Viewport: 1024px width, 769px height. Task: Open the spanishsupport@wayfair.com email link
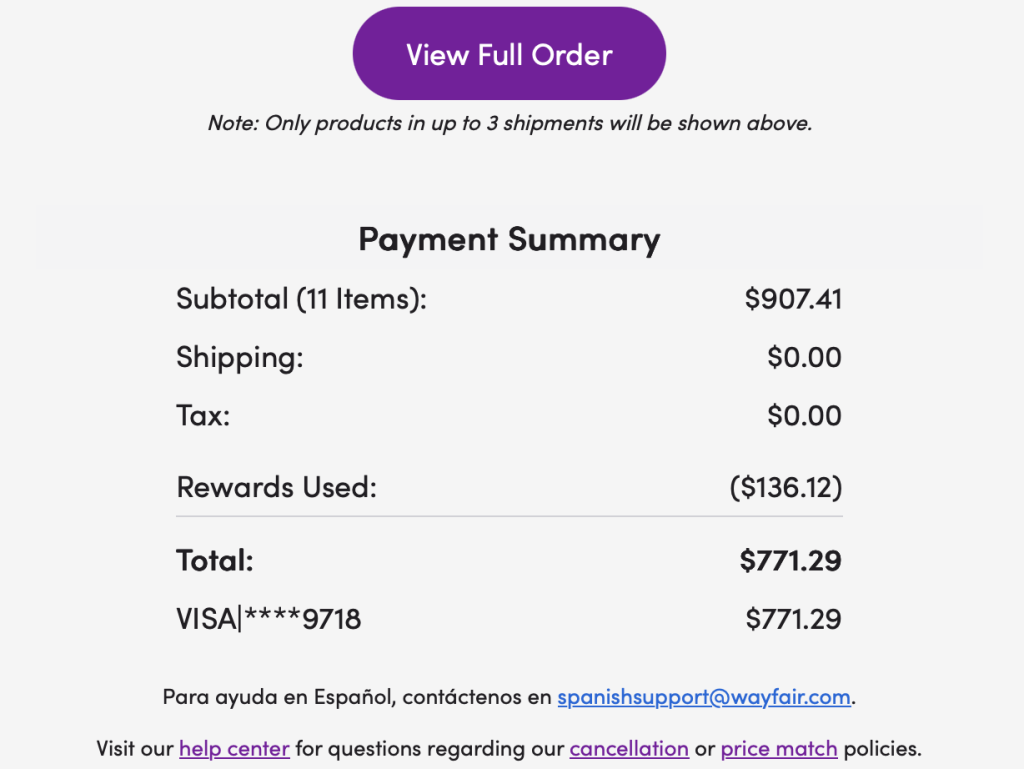(x=704, y=697)
